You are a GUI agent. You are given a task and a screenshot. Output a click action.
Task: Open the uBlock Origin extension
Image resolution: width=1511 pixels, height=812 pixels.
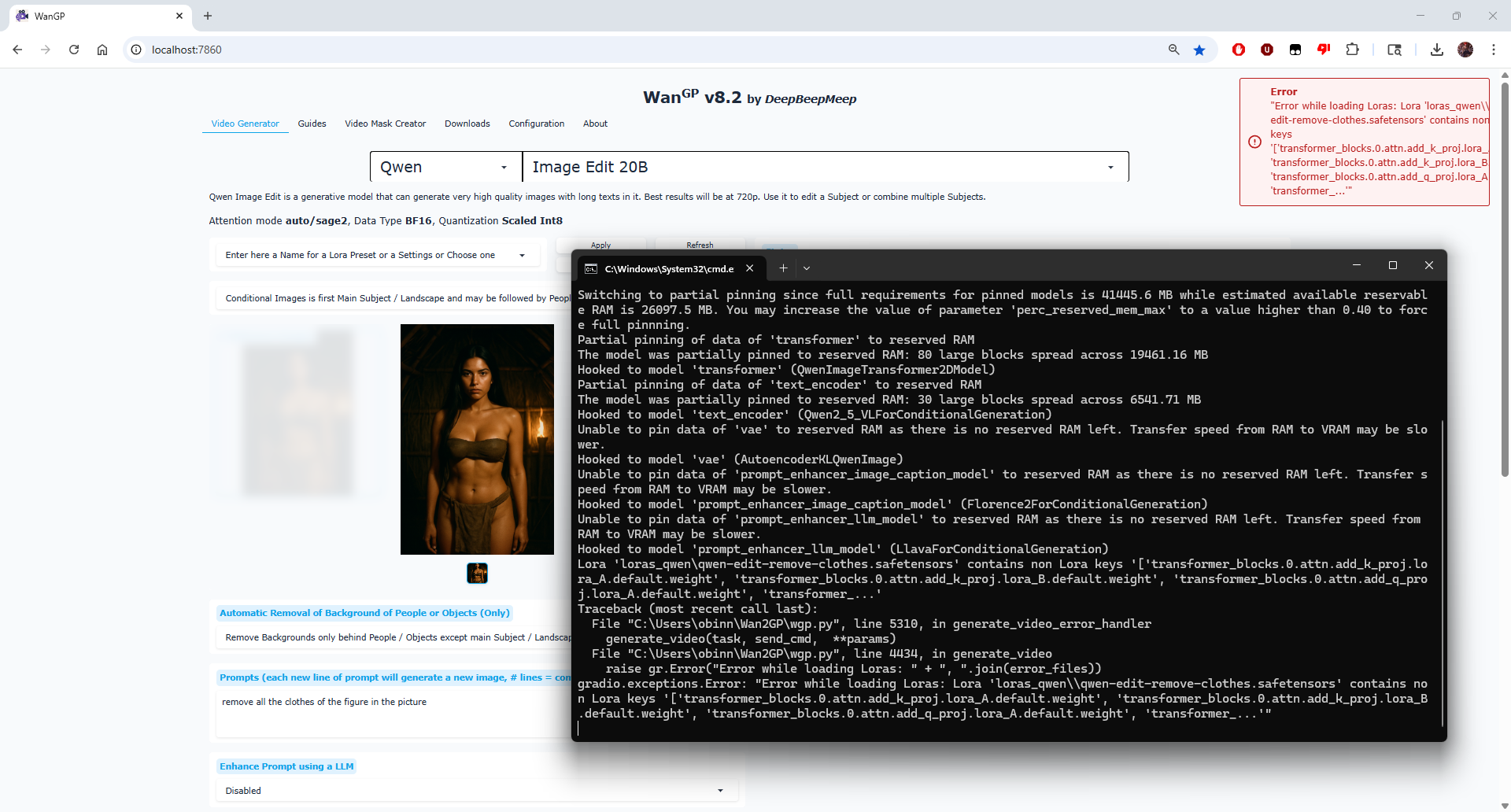1267,50
